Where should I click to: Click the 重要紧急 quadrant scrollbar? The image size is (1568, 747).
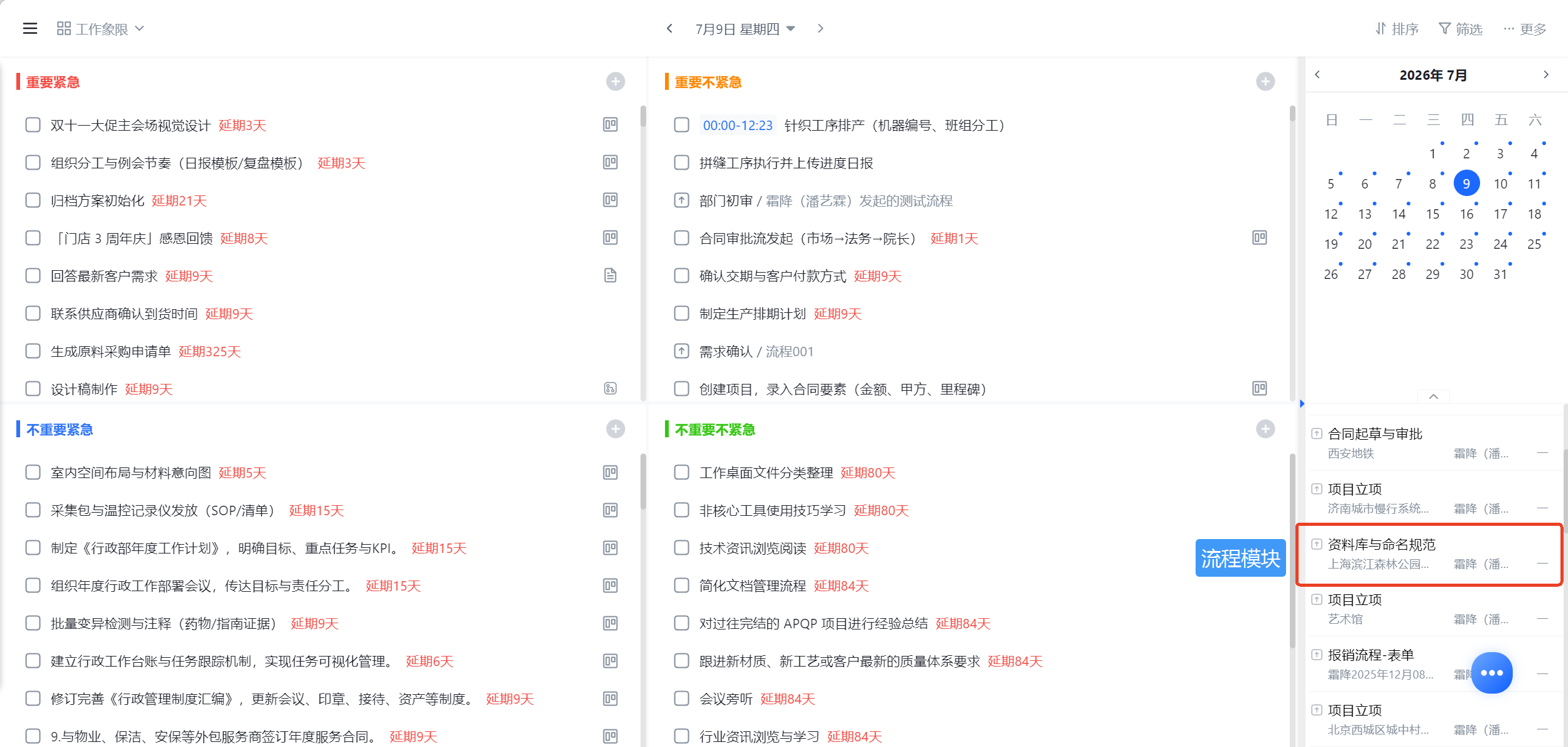643,117
